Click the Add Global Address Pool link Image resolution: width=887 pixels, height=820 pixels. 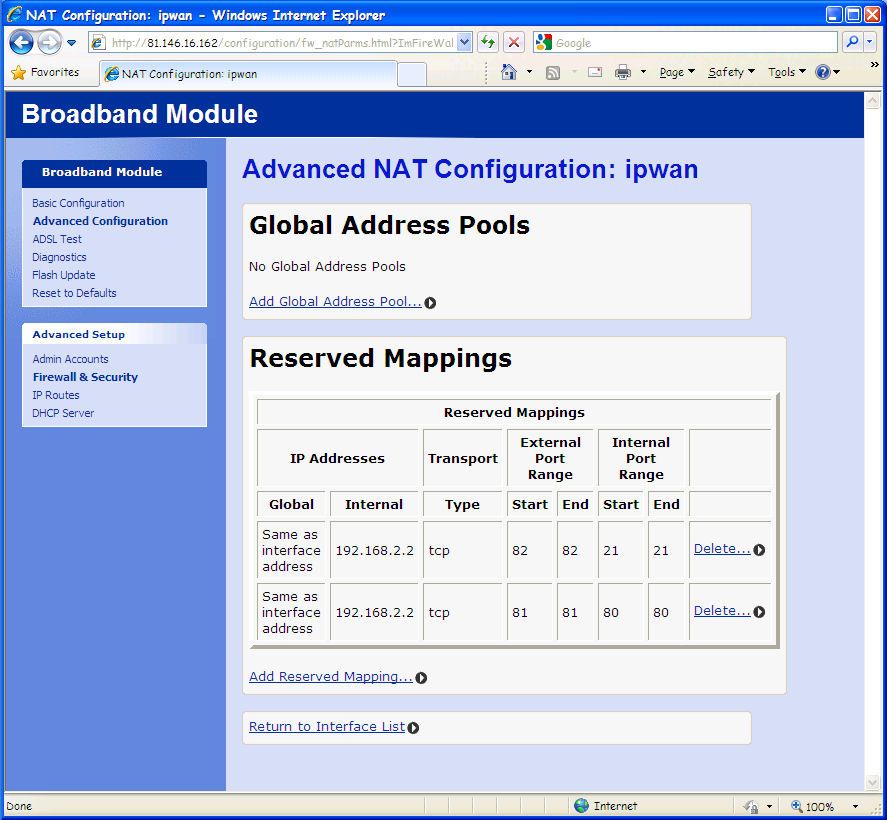335,302
